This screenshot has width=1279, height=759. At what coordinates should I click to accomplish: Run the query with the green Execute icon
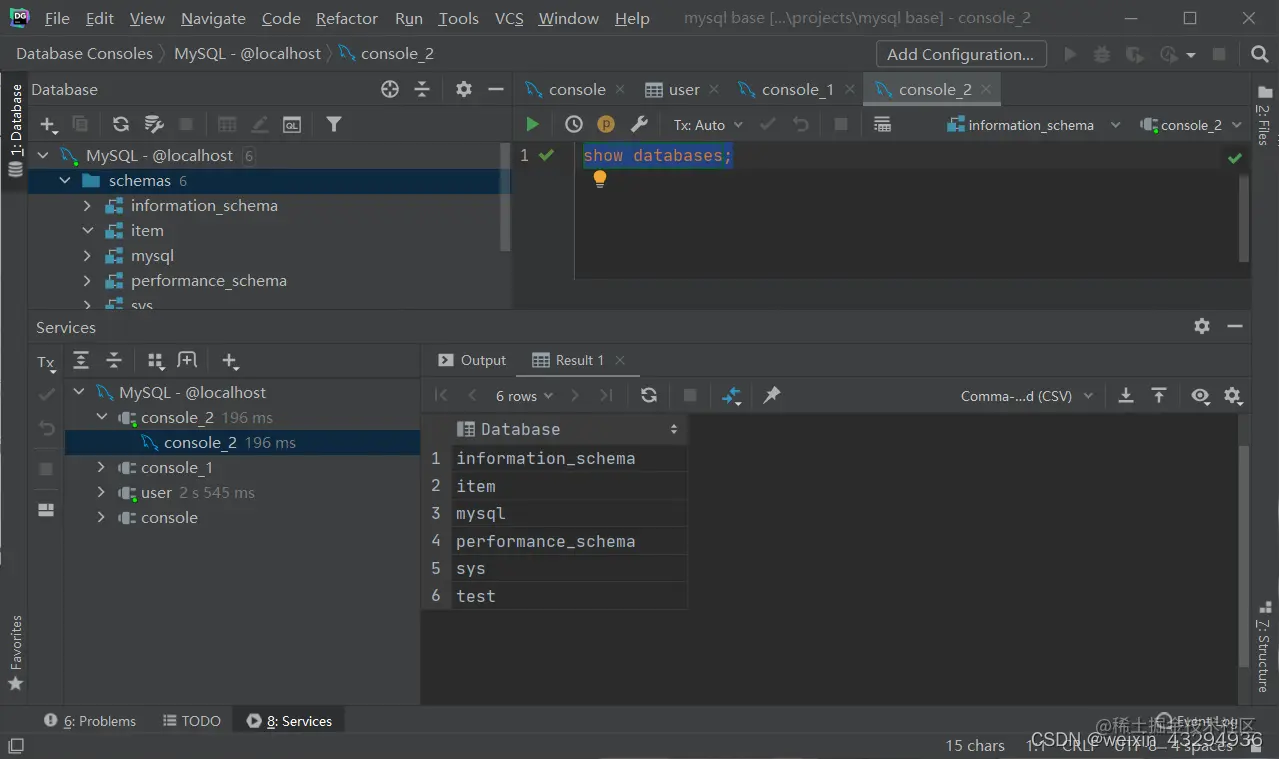point(532,124)
